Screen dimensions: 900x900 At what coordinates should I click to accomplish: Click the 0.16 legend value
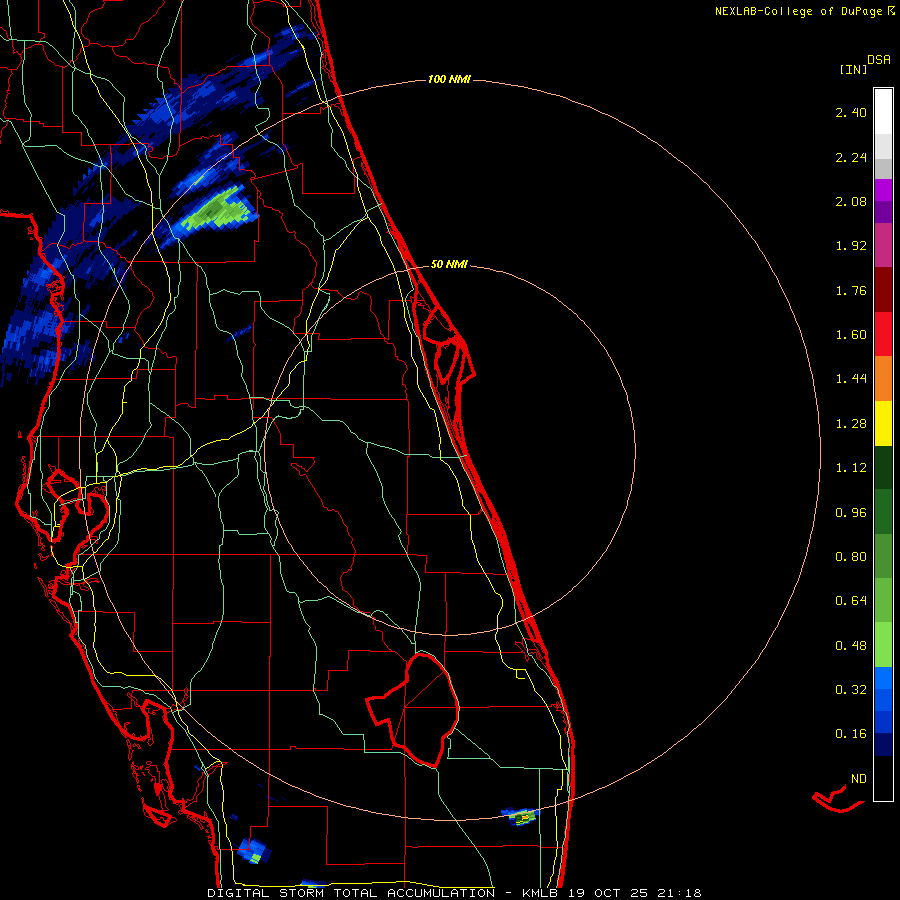point(851,734)
